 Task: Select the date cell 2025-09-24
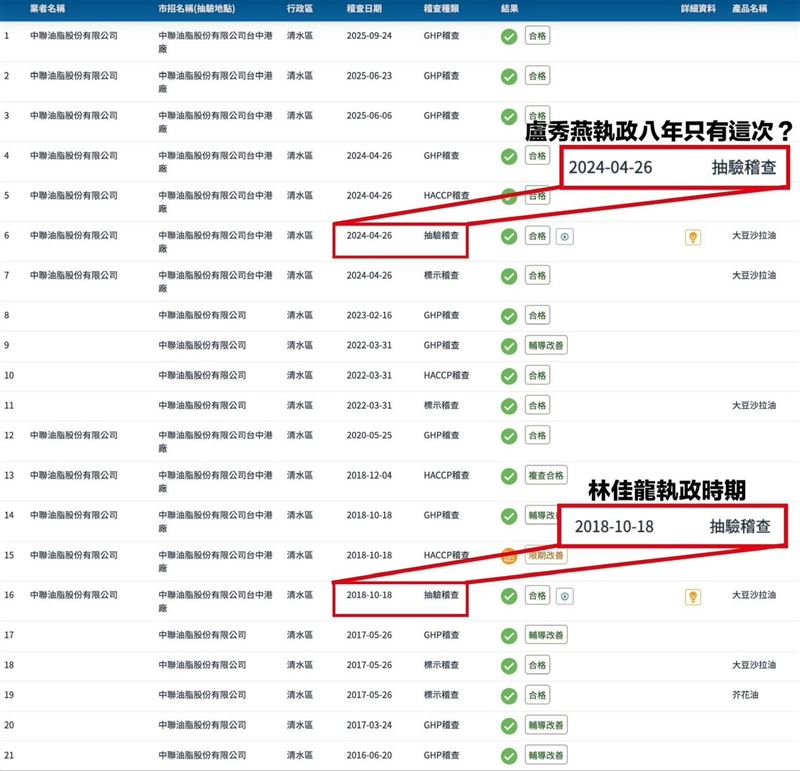pyautogui.click(x=369, y=36)
